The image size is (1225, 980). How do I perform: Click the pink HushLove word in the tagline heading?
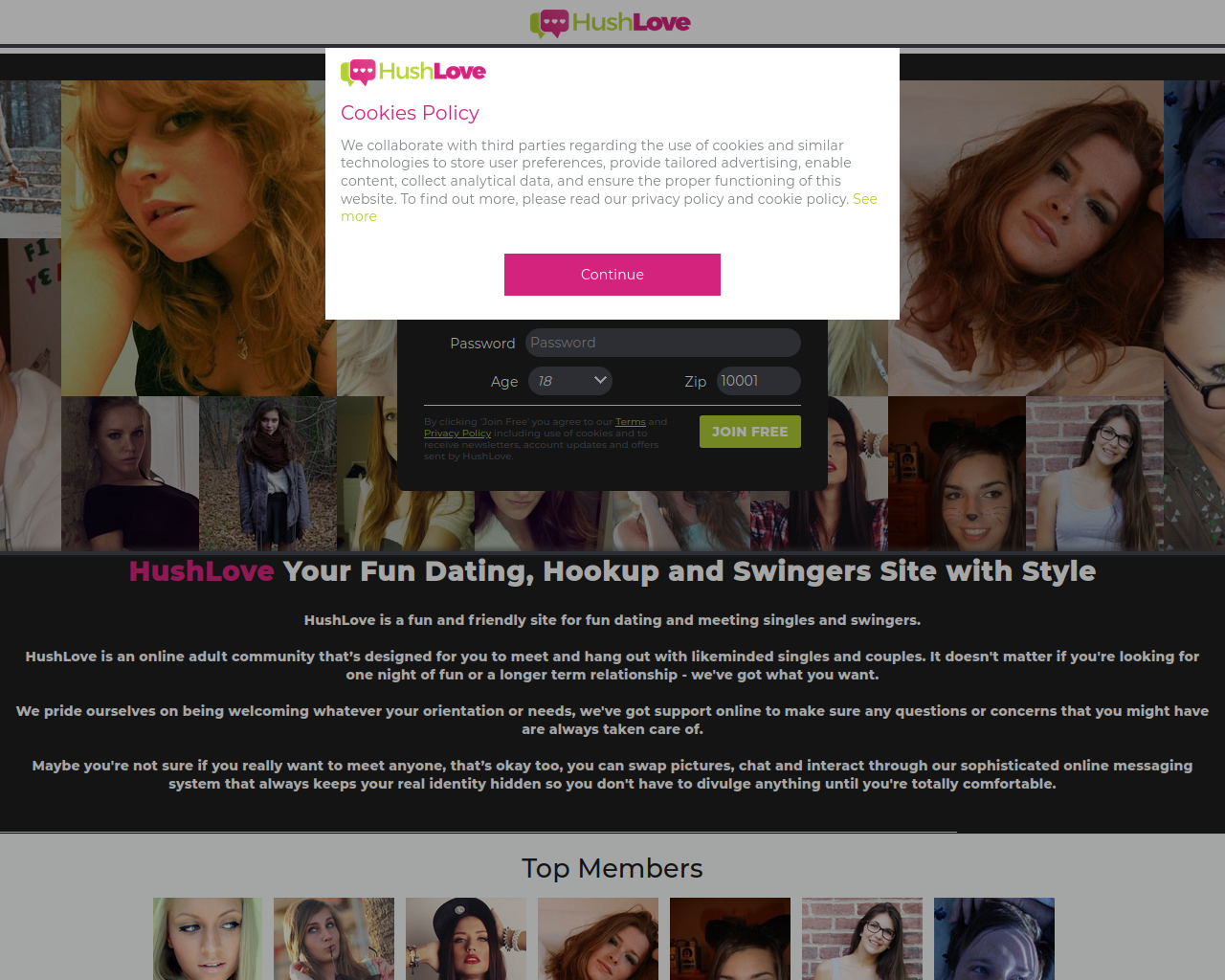pos(202,571)
